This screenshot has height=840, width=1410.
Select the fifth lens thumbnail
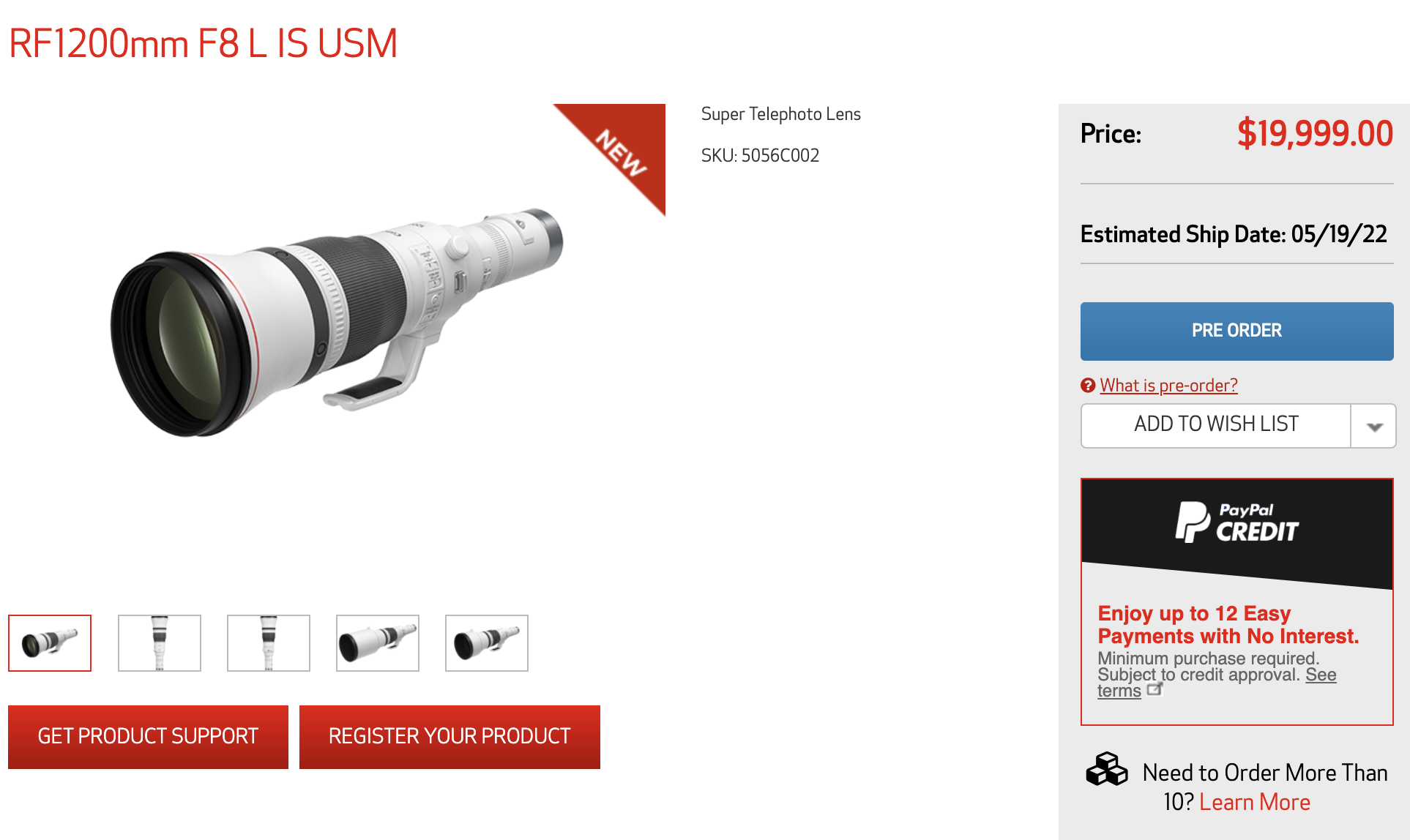pos(487,643)
